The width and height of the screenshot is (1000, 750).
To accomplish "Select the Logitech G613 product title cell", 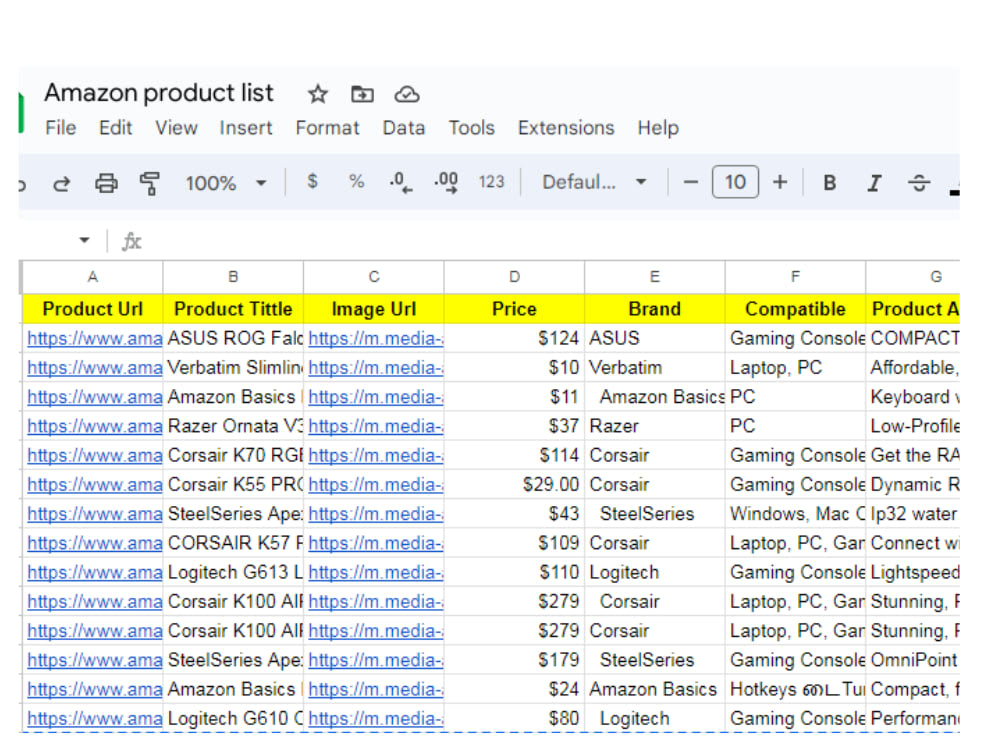I will point(233,573).
